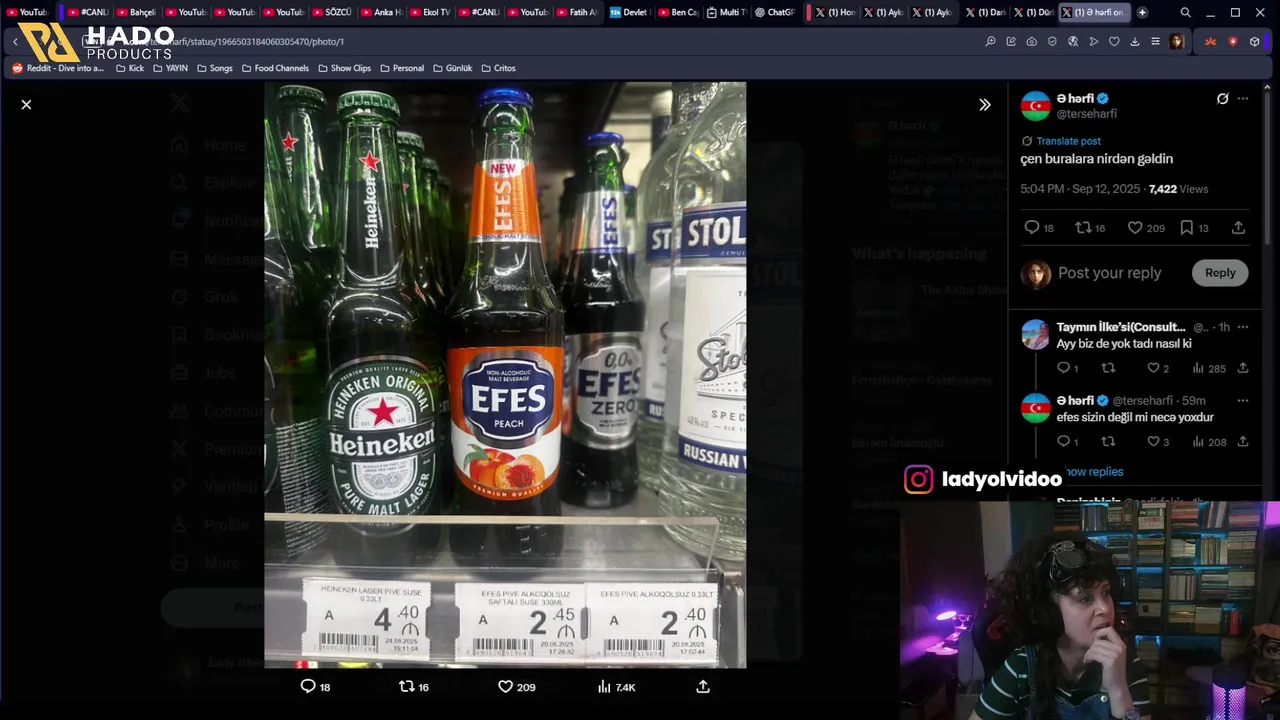Switch to the Bahçeli browser tab

click(135, 12)
